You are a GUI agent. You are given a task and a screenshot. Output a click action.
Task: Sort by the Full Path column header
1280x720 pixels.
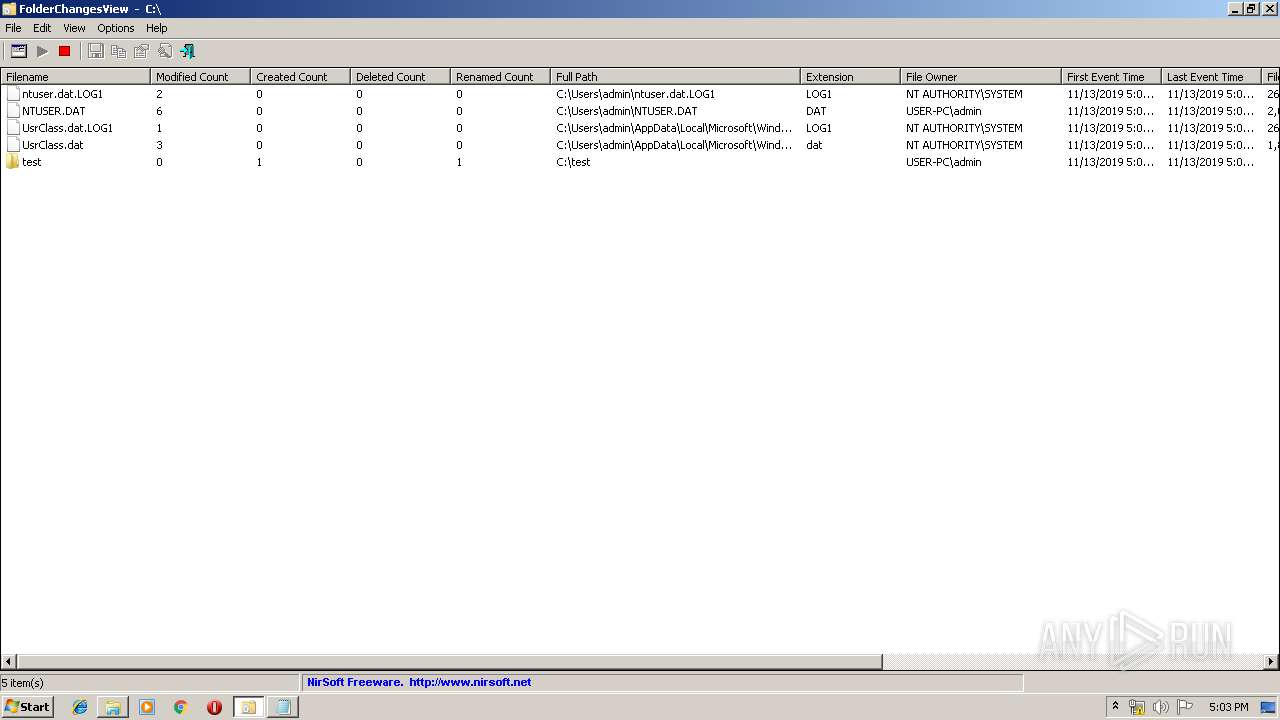pyautogui.click(x=675, y=76)
